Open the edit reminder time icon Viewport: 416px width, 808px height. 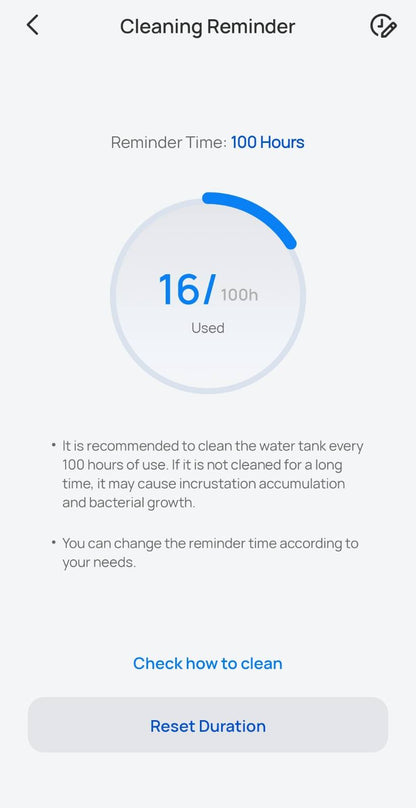(x=383, y=26)
